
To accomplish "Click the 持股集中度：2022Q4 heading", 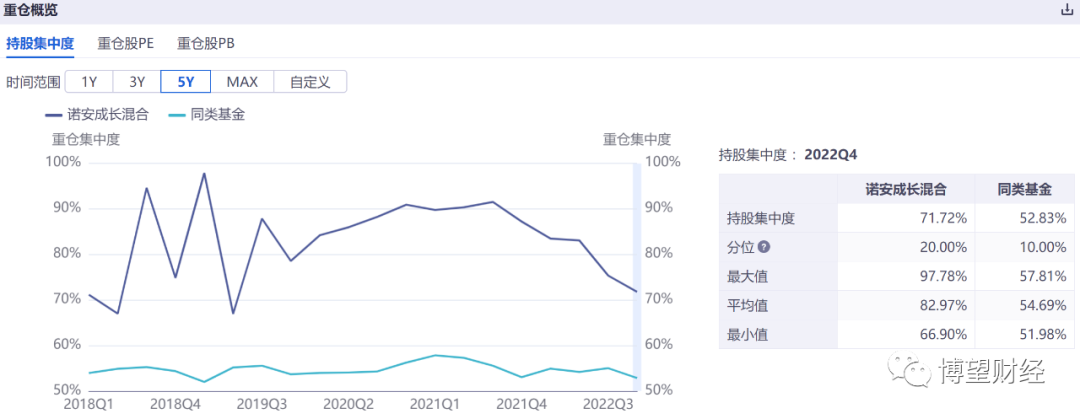I will (788, 154).
